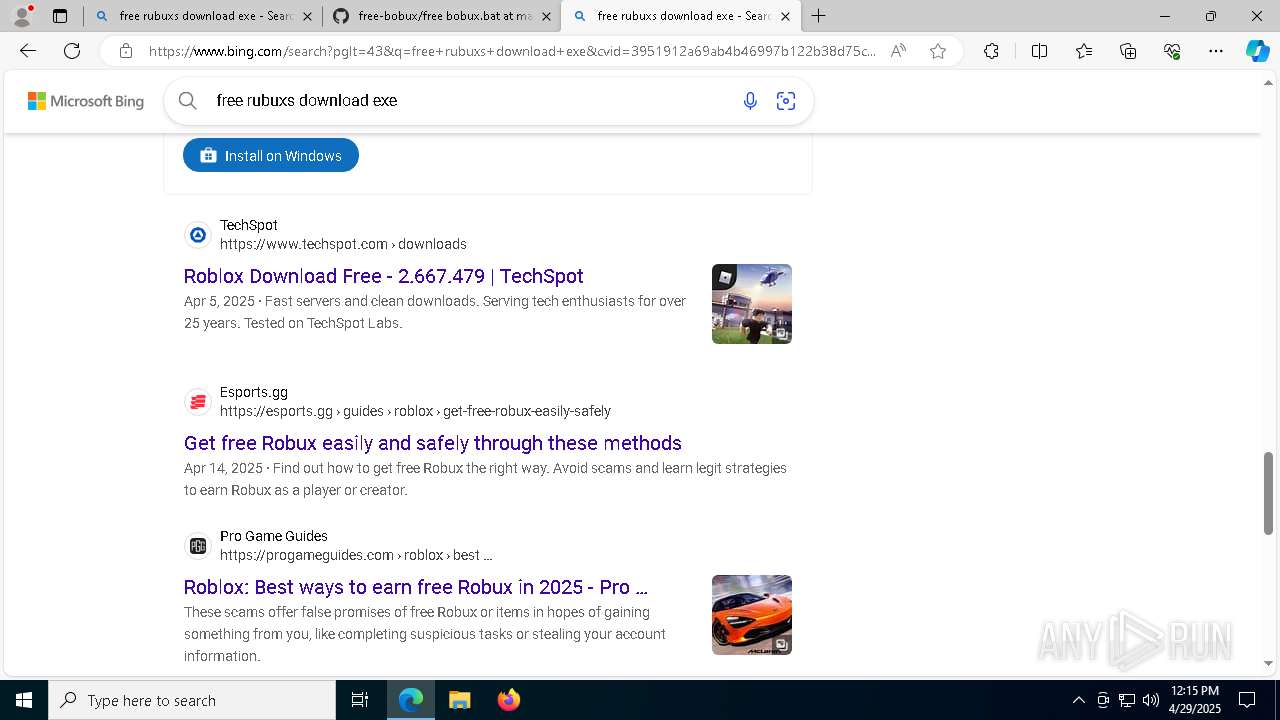Refresh the current page
Viewport: 1280px width, 720px height.
[72, 51]
